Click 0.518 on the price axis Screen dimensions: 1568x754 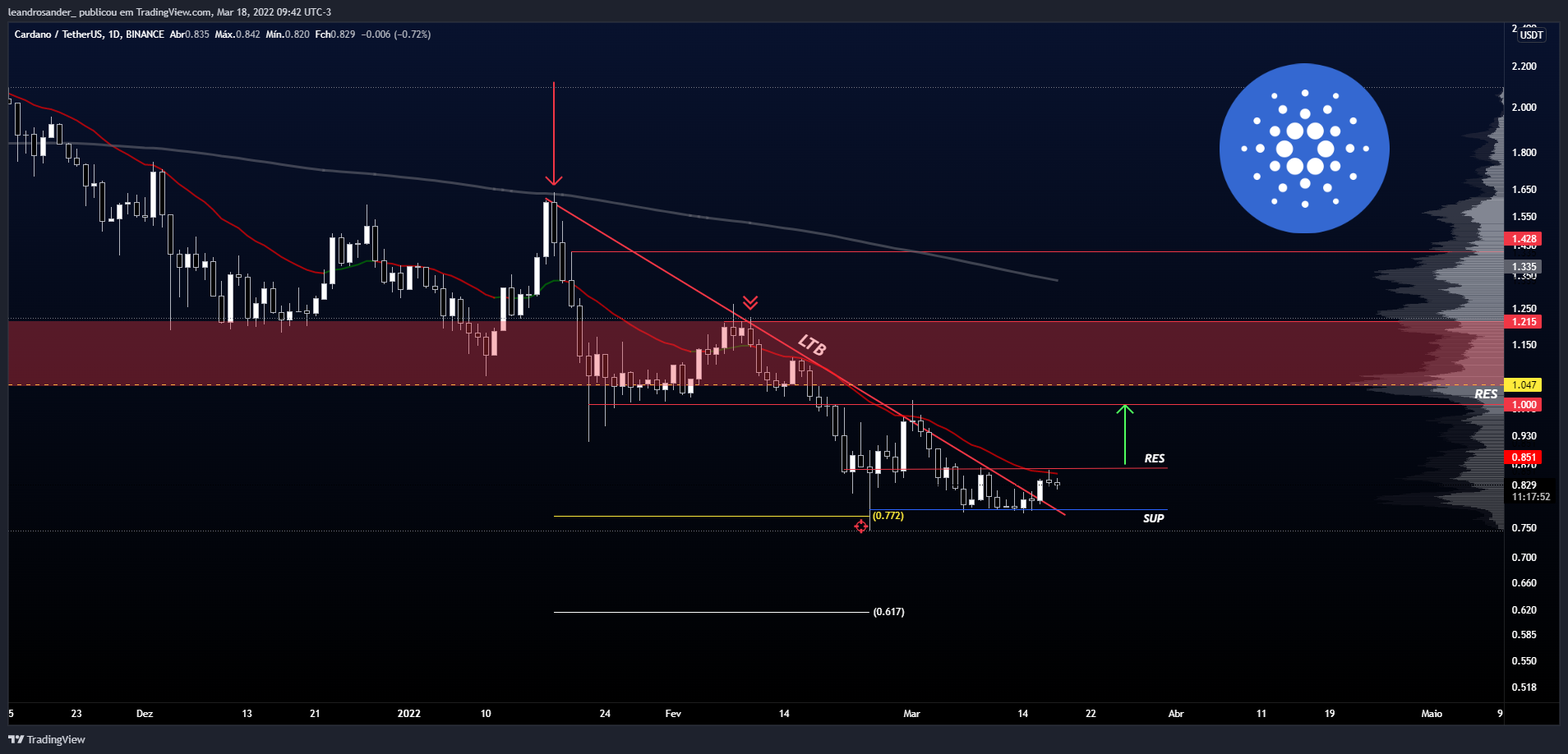click(1524, 687)
